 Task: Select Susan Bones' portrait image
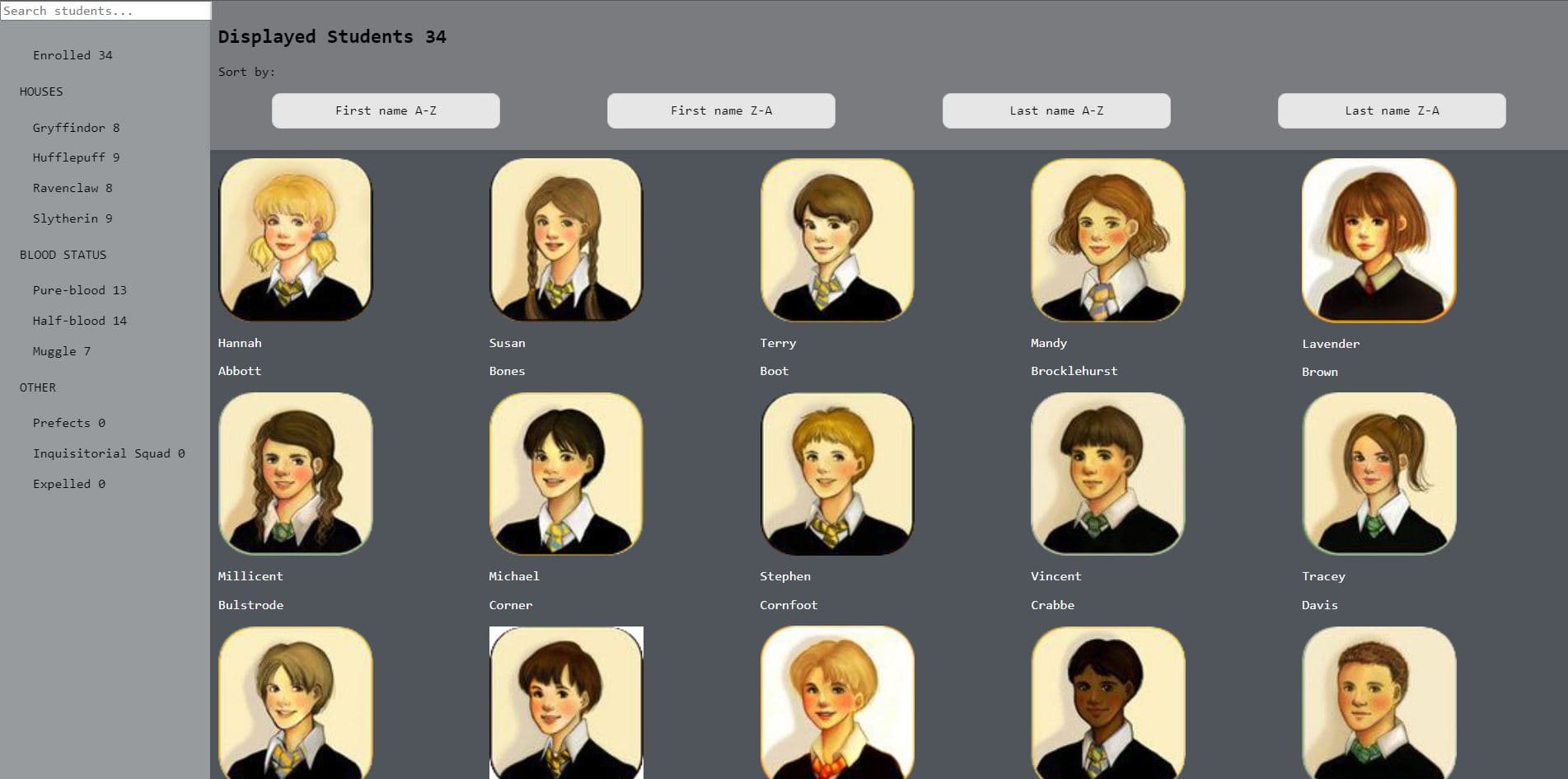tap(566, 240)
